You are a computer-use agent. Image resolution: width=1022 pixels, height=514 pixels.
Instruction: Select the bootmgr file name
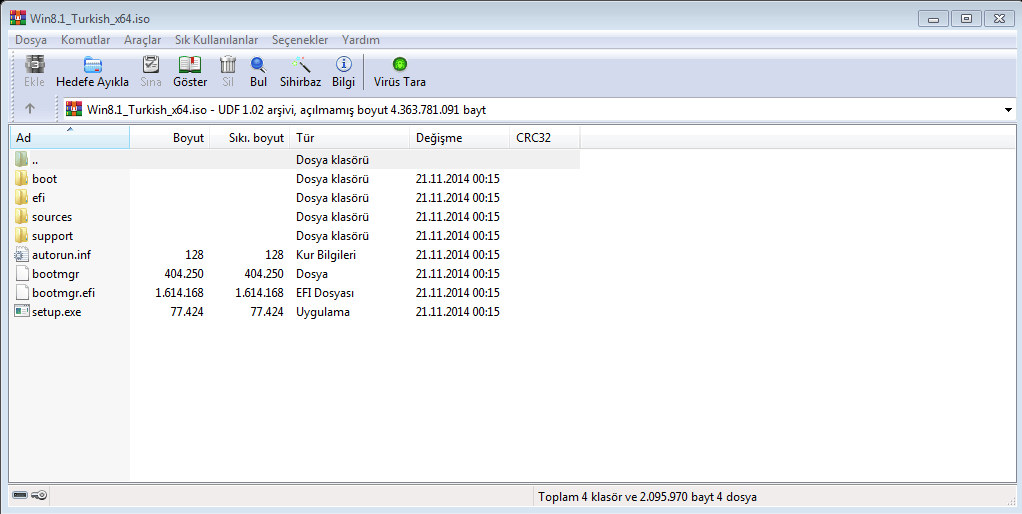pos(55,274)
